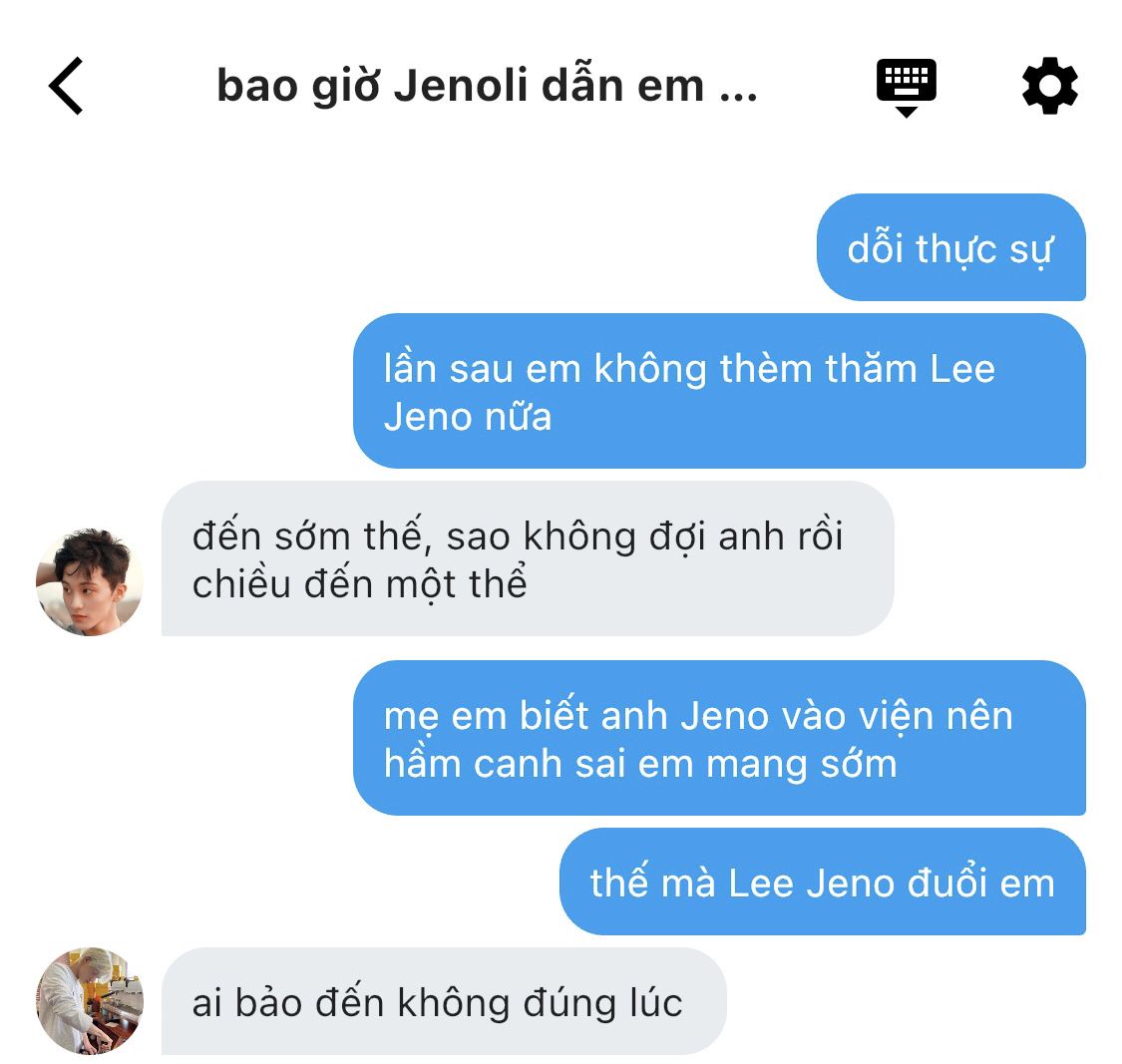Screen dimensions: 1122x1064
Task: Tap the line 'chiều đến một thể'
Action: (x=360, y=583)
